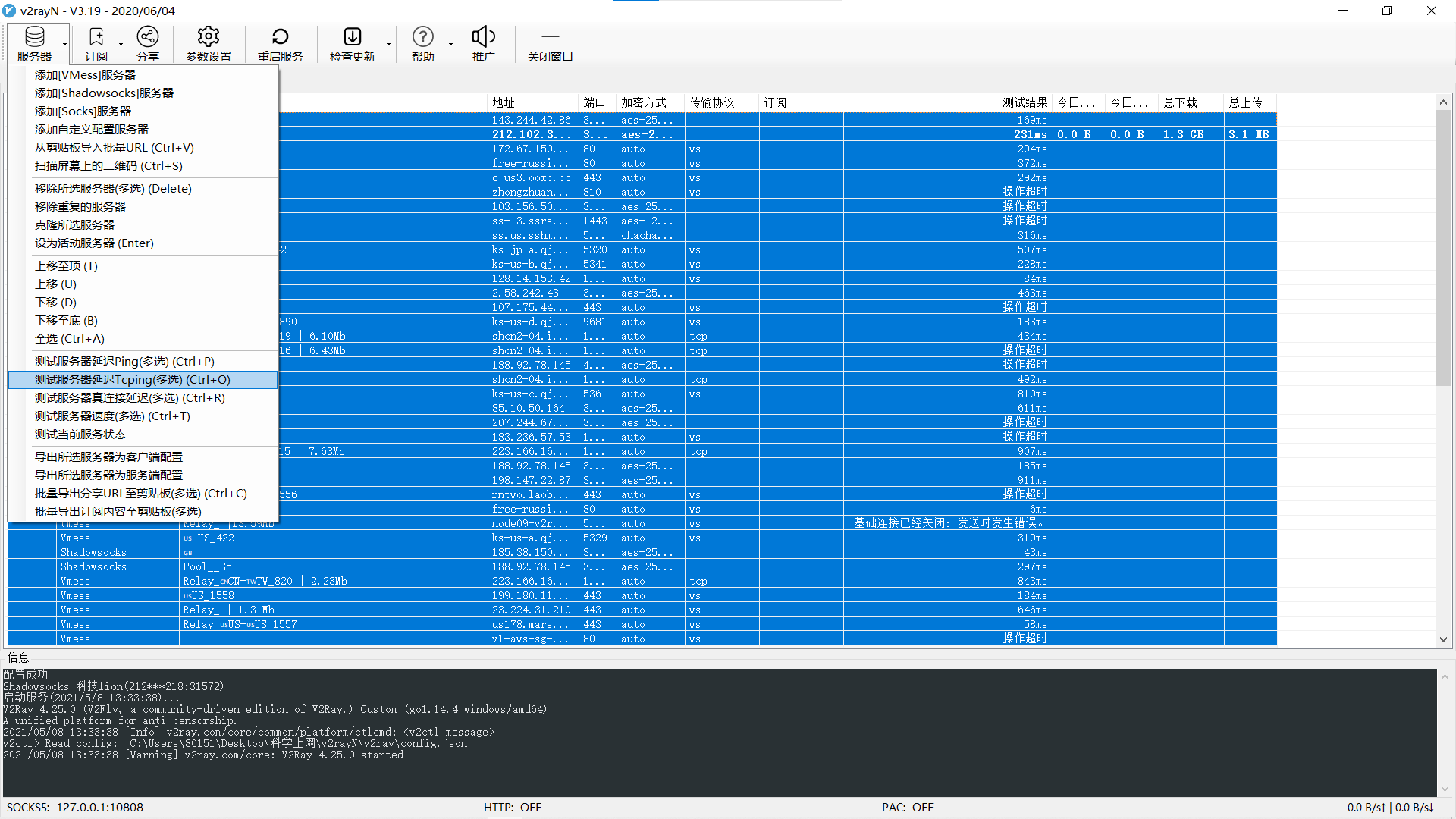Choose 批量导出分享URL至剪贴板 menu entry
1456x819 pixels.
143,493
